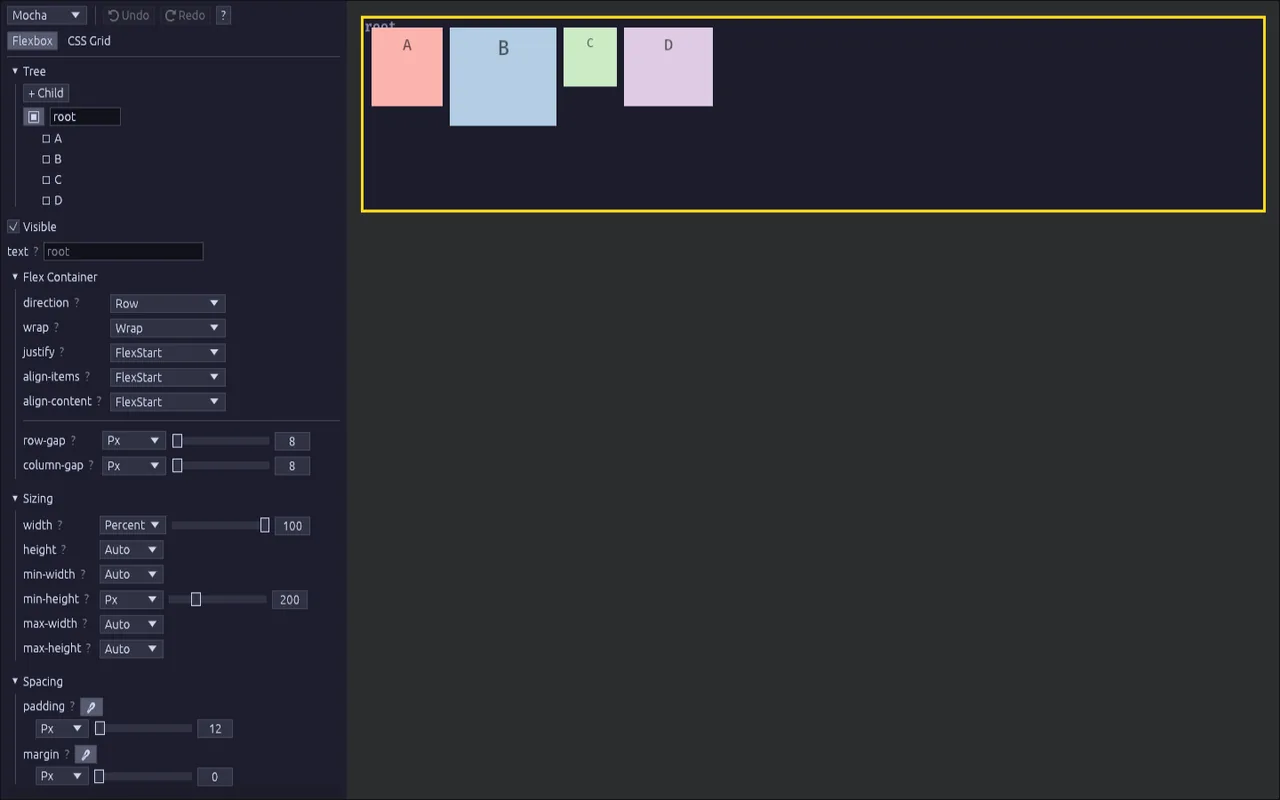Open the width unit dropdown set to Percent
Viewport: 1280px width, 800px height.
click(x=132, y=525)
